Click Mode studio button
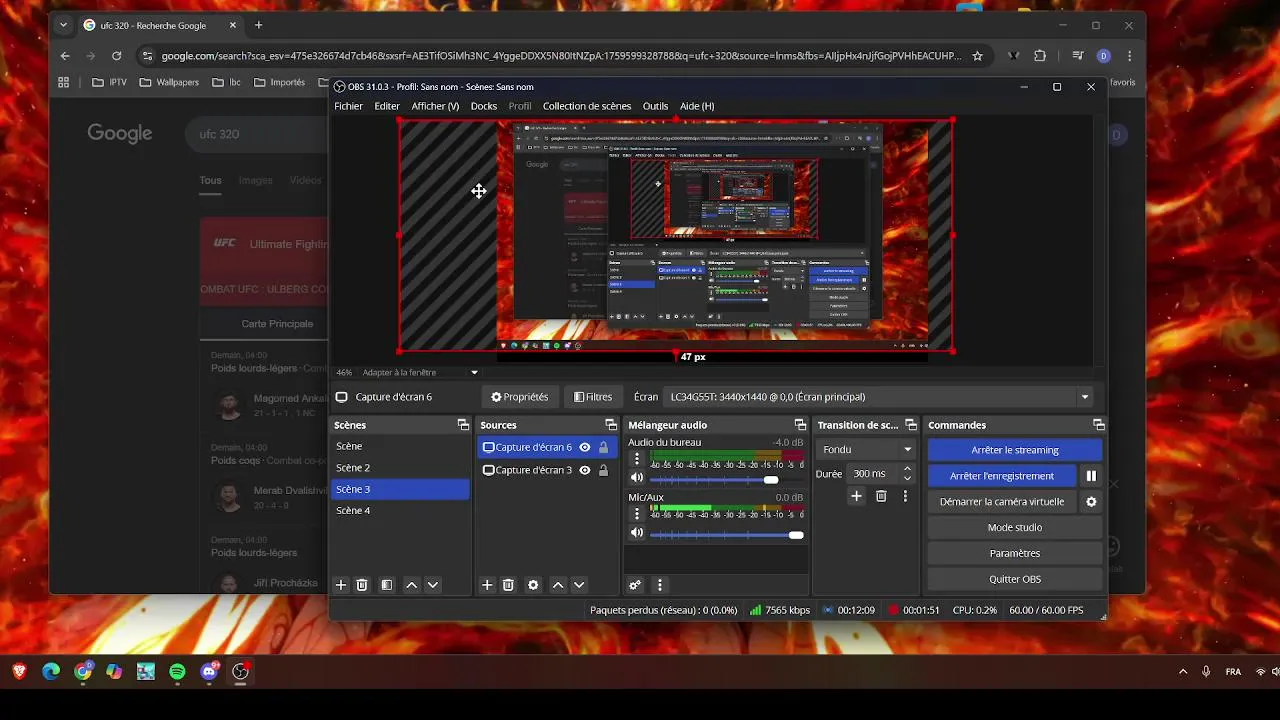1280x720 pixels. tap(1015, 528)
